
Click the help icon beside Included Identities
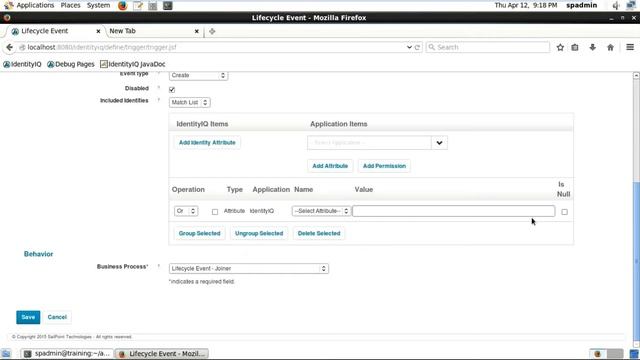pos(158,100)
